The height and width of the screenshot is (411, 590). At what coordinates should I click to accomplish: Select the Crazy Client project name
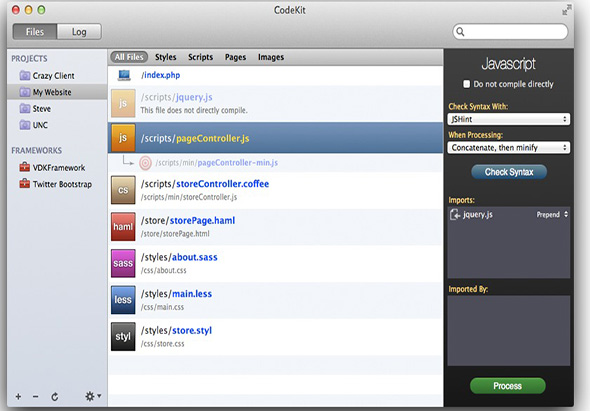point(53,76)
